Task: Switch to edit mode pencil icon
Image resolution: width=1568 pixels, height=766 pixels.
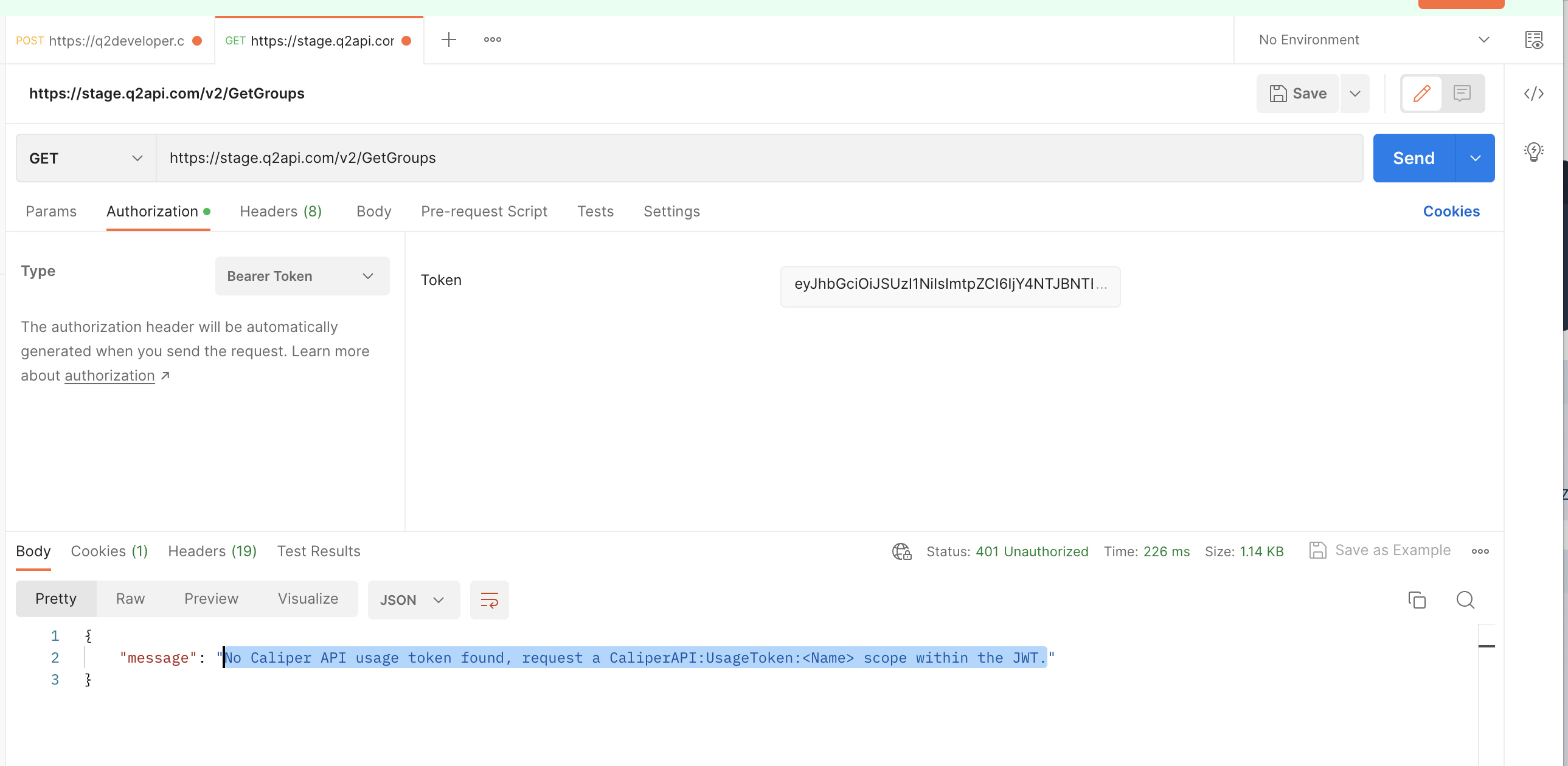Action: pyautogui.click(x=1421, y=94)
